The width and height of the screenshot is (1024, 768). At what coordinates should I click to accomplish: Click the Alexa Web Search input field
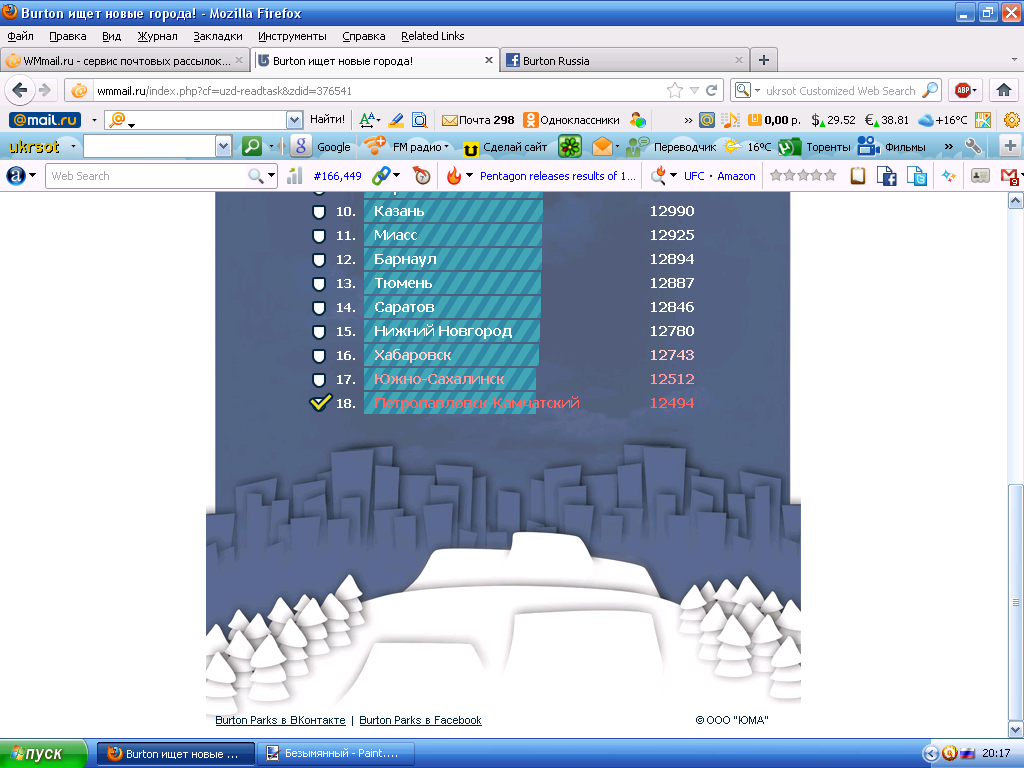pos(148,176)
